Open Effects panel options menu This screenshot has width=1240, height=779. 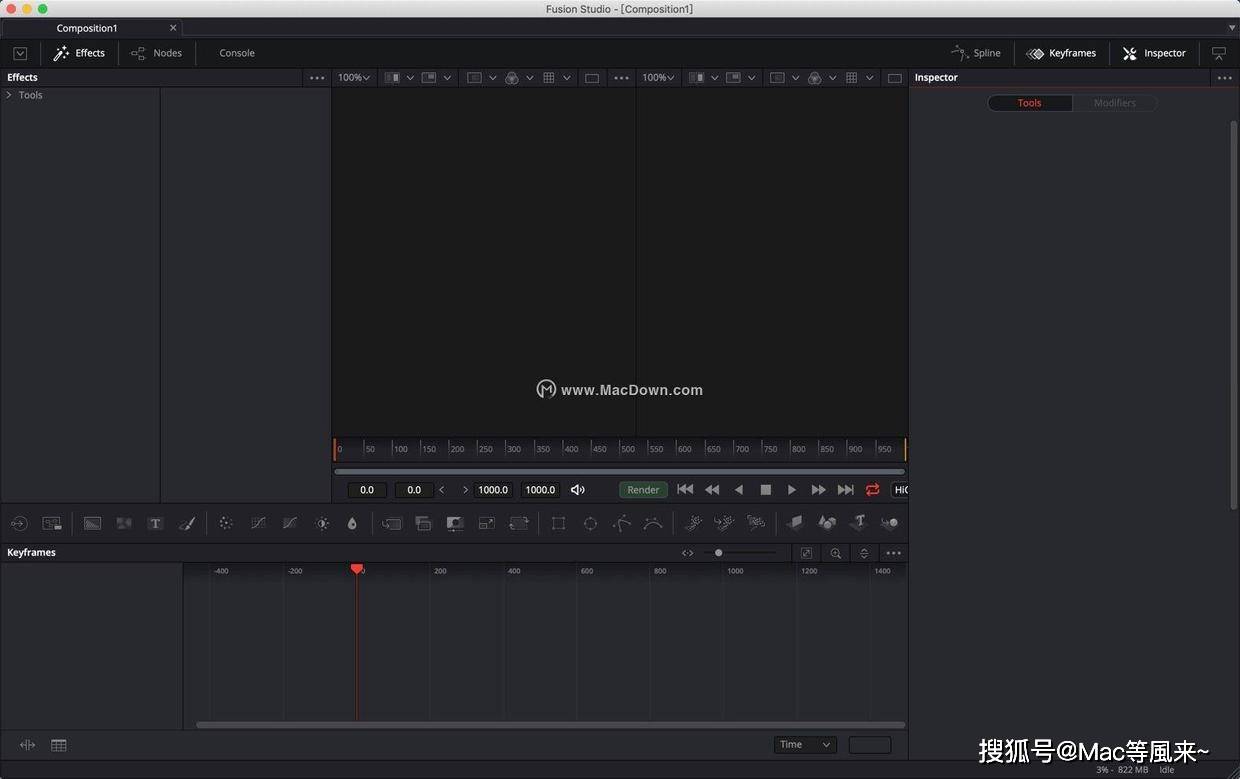tap(317, 78)
